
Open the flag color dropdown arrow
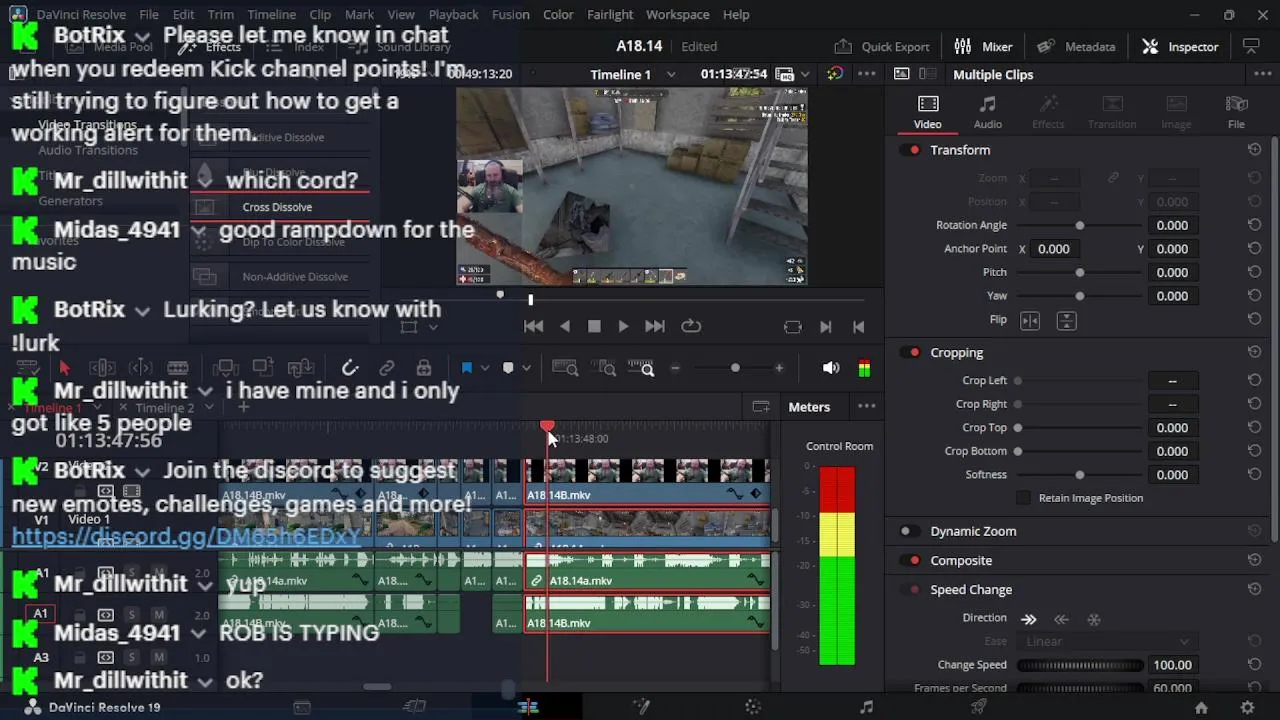coord(485,368)
